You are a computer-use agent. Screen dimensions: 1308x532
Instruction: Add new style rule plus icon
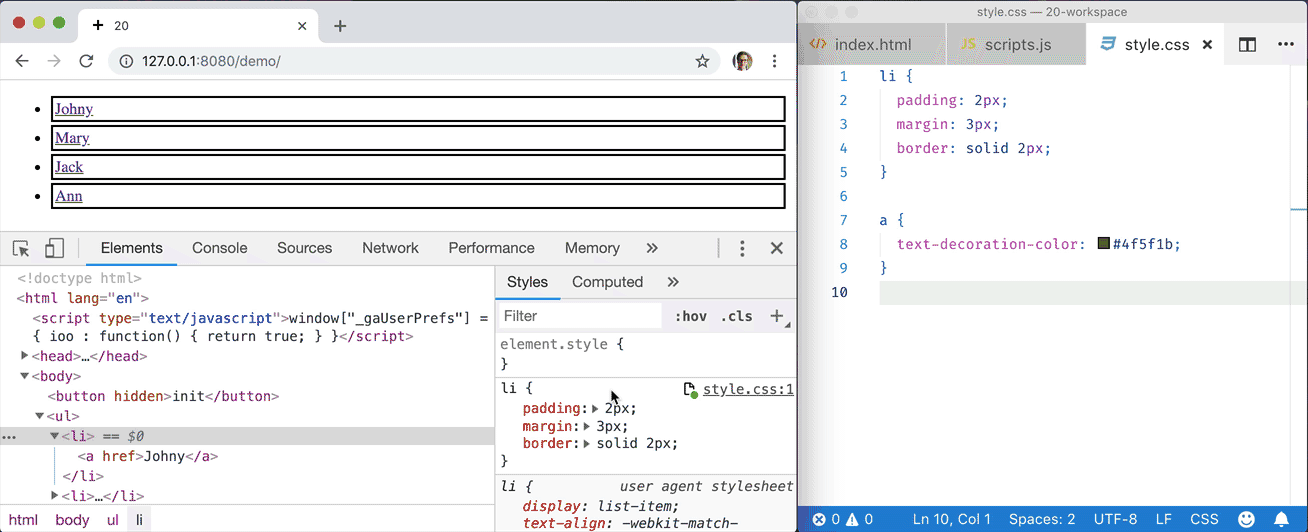[x=776, y=316]
